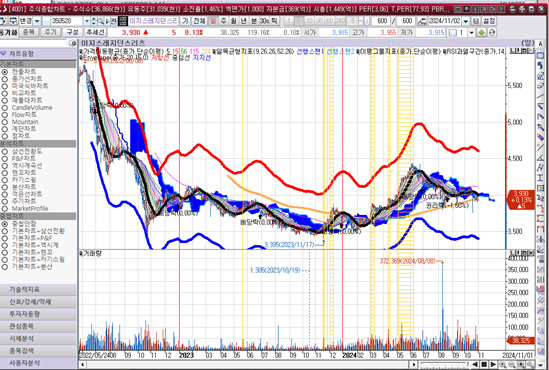
Task: Click the 구성 button
Action: (x=73, y=33)
